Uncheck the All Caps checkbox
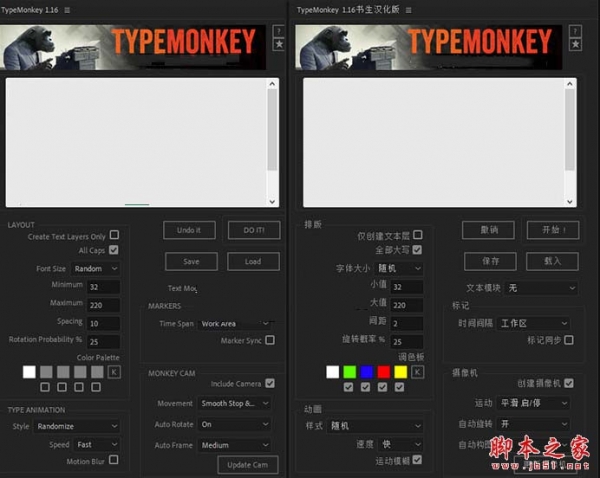Viewport: 600px width, 478px height. coord(114,250)
